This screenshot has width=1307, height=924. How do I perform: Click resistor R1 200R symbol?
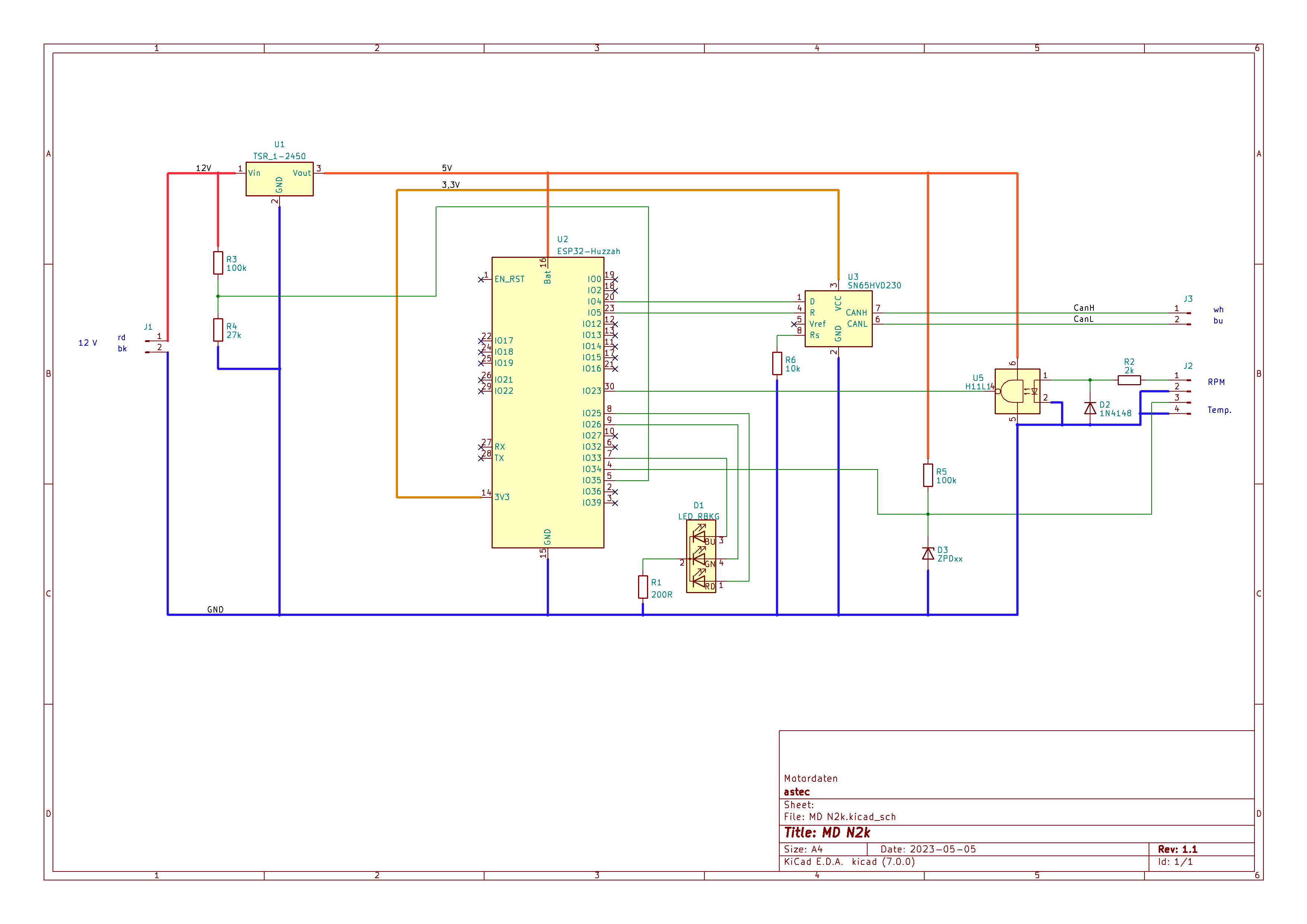(643, 586)
